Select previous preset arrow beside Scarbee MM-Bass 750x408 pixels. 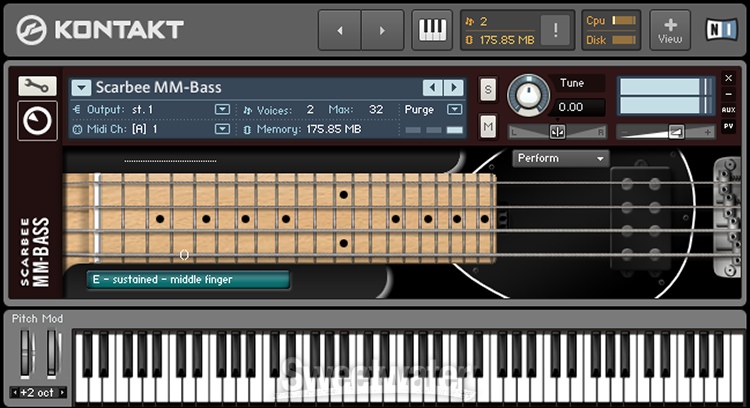[432, 88]
